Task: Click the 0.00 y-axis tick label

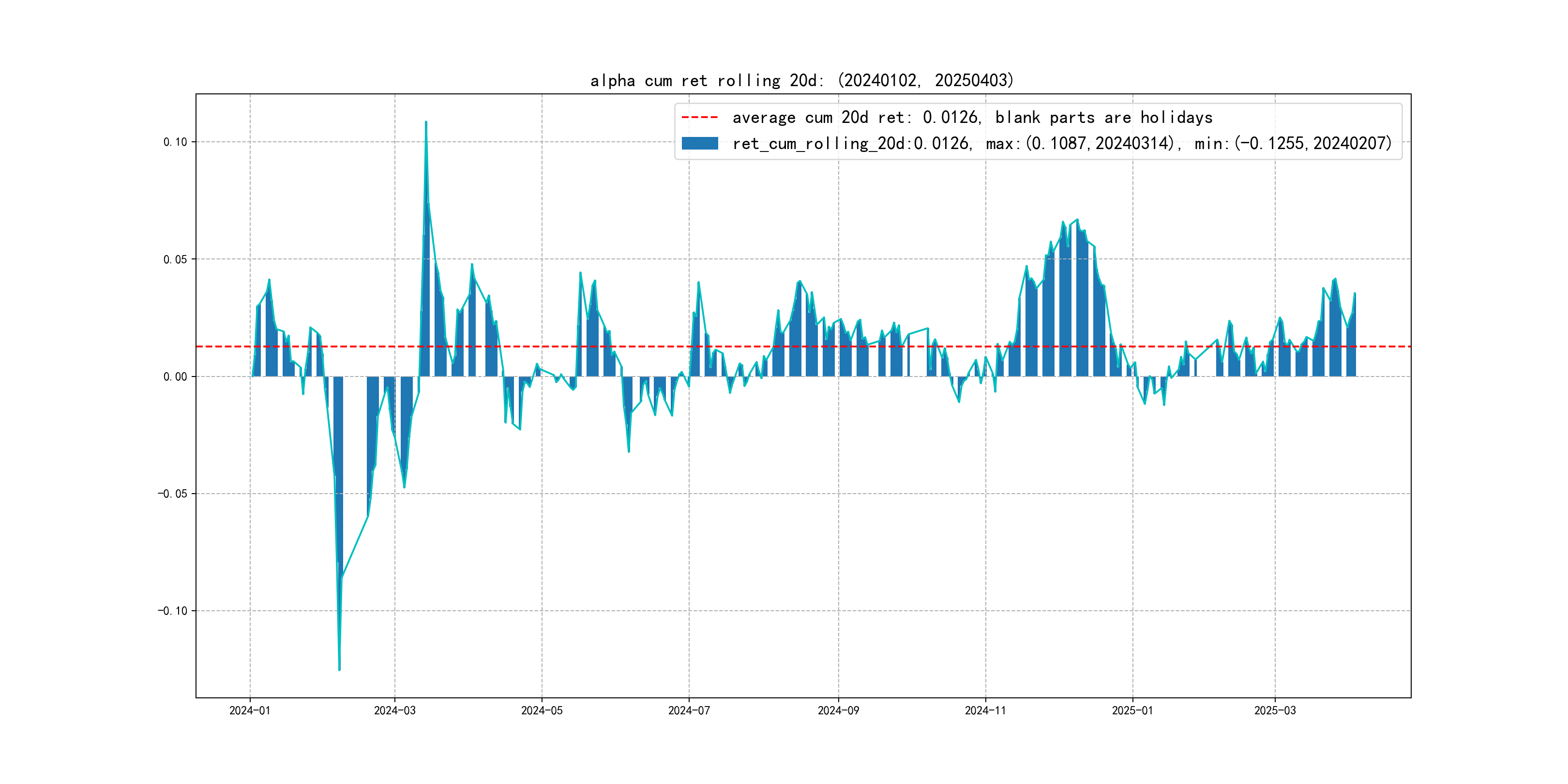Action: point(175,377)
